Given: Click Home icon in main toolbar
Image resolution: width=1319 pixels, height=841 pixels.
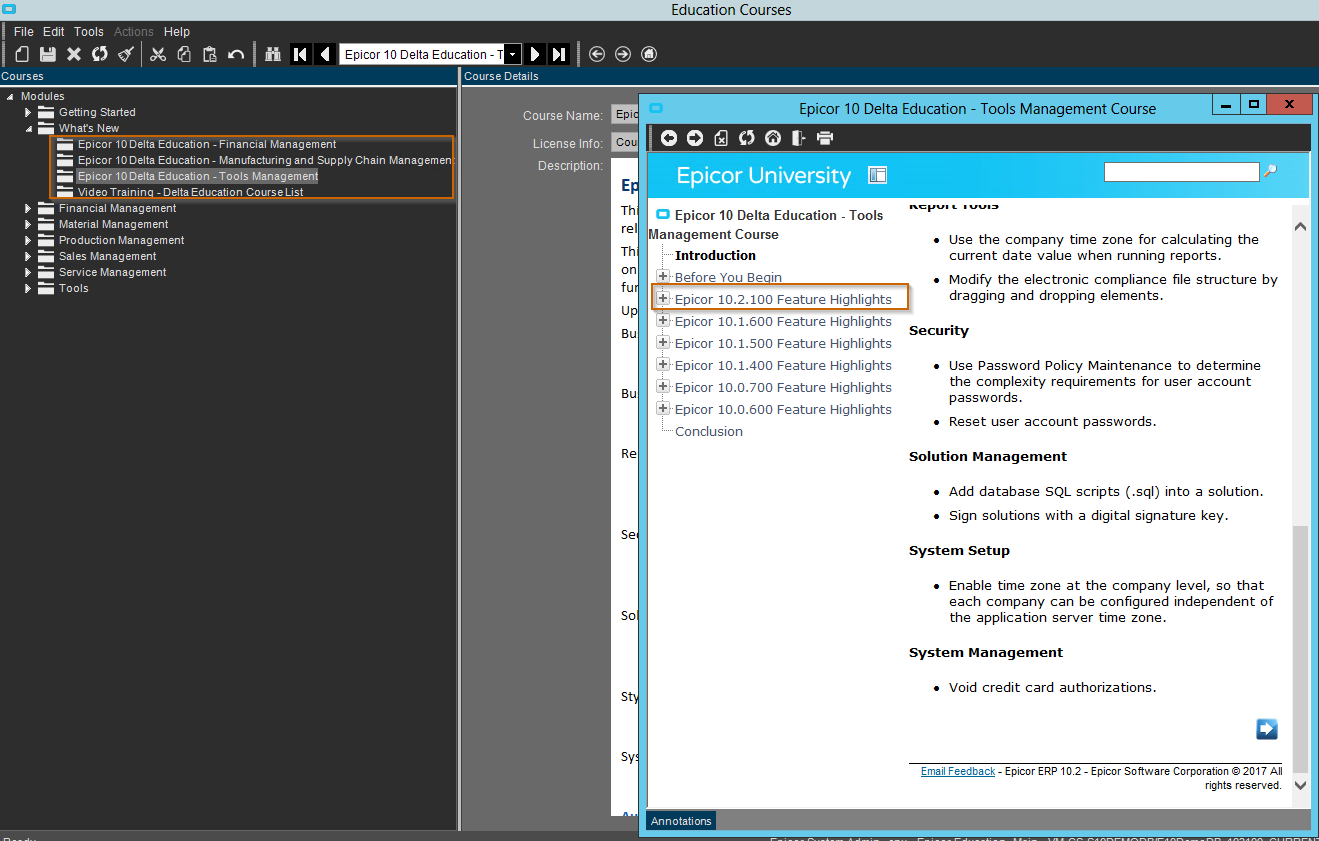Looking at the screenshot, I should tap(649, 54).
